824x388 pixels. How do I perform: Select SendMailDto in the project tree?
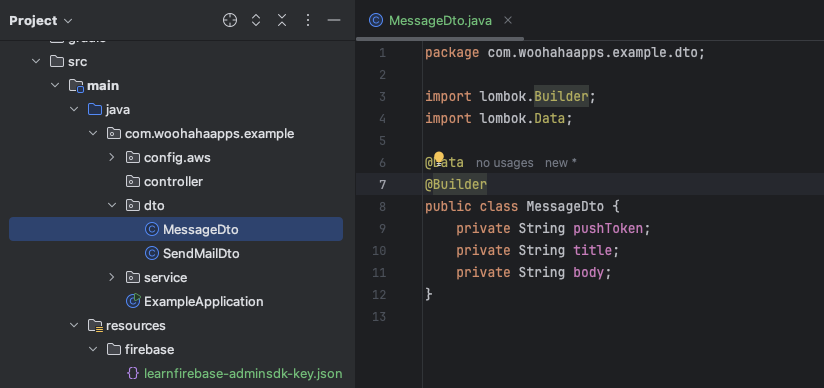coord(176,253)
